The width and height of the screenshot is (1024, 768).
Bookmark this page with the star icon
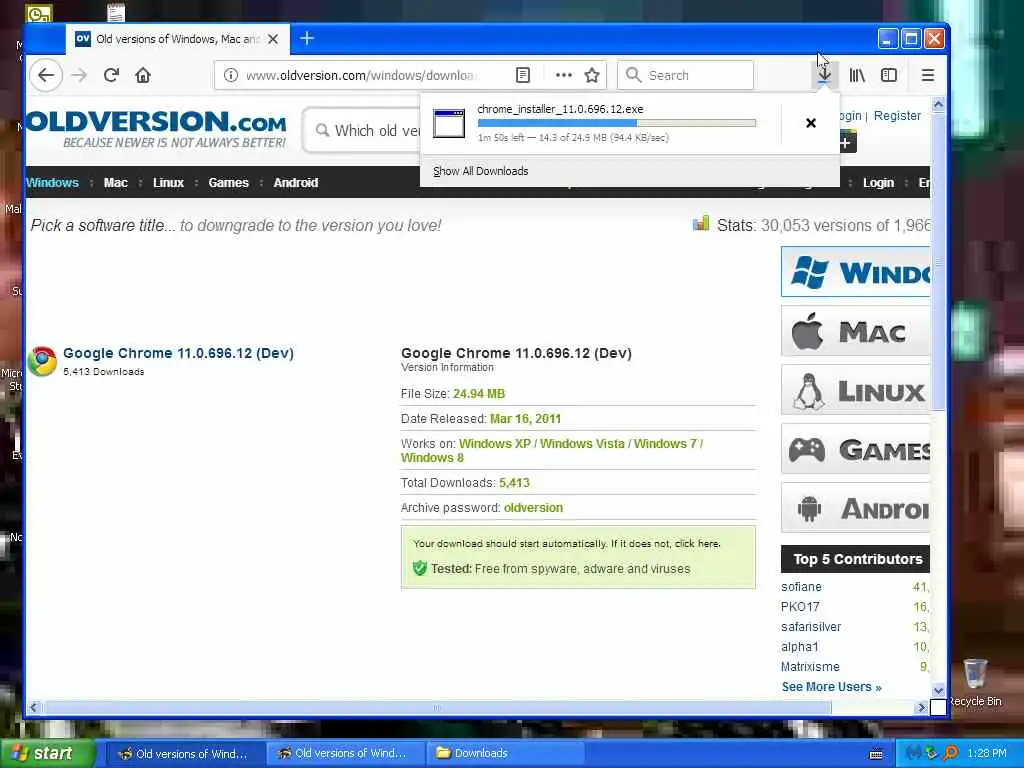[592, 75]
